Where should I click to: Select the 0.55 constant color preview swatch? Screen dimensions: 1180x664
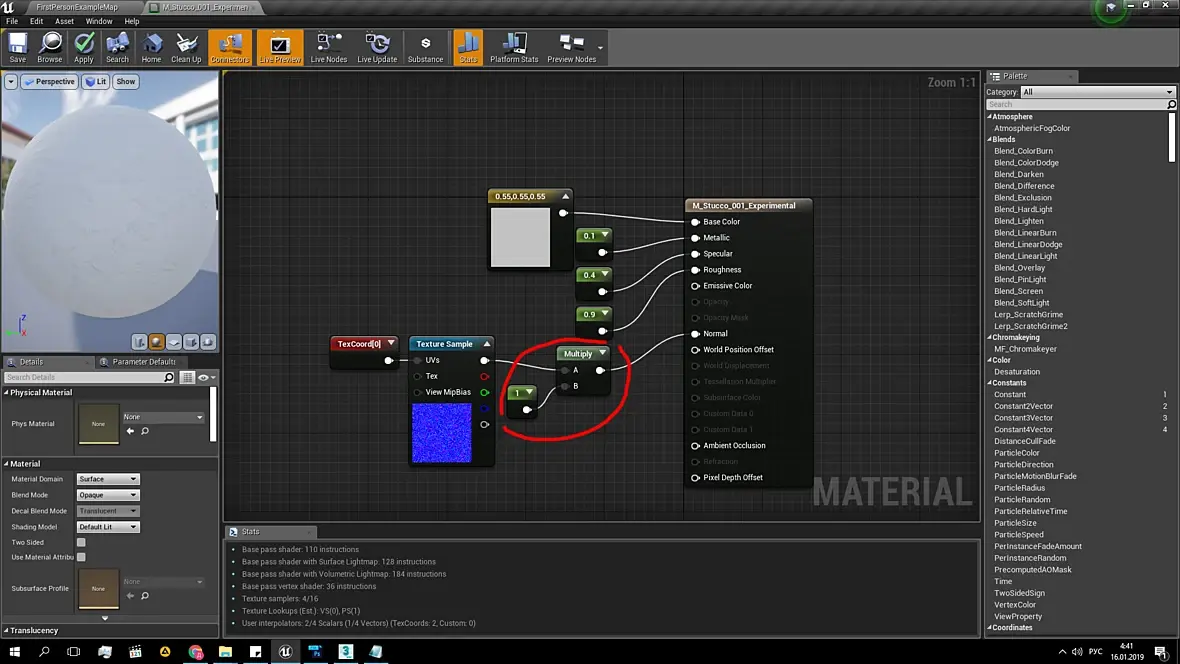[520, 237]
